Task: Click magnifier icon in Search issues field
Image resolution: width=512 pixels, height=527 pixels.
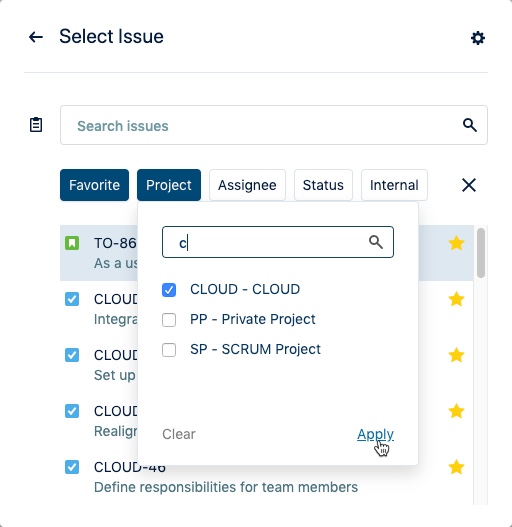Action: coord(470,125)
